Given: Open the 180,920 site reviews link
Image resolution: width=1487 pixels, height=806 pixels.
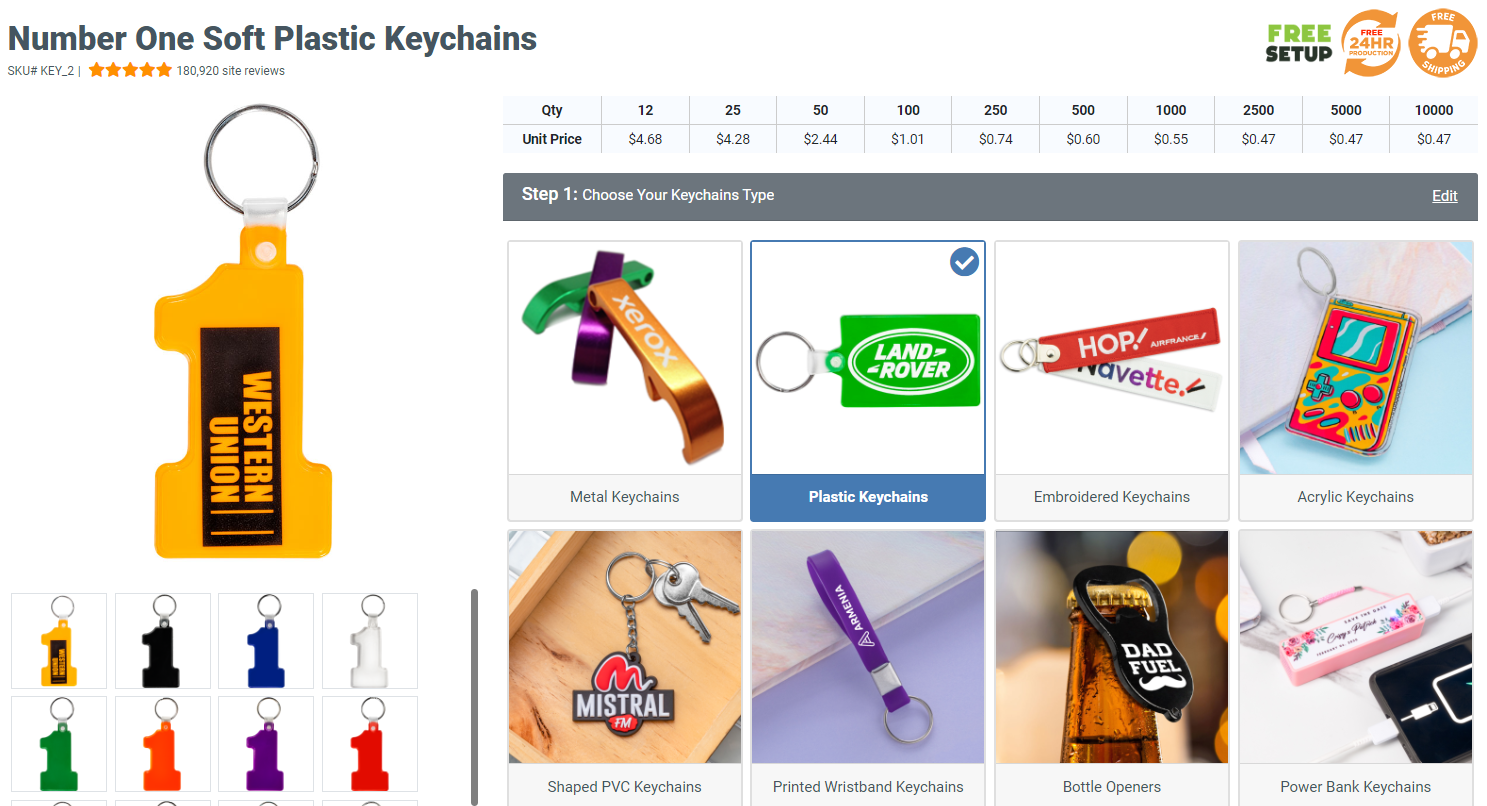Looking at the screenshot, I should point(231,71).
